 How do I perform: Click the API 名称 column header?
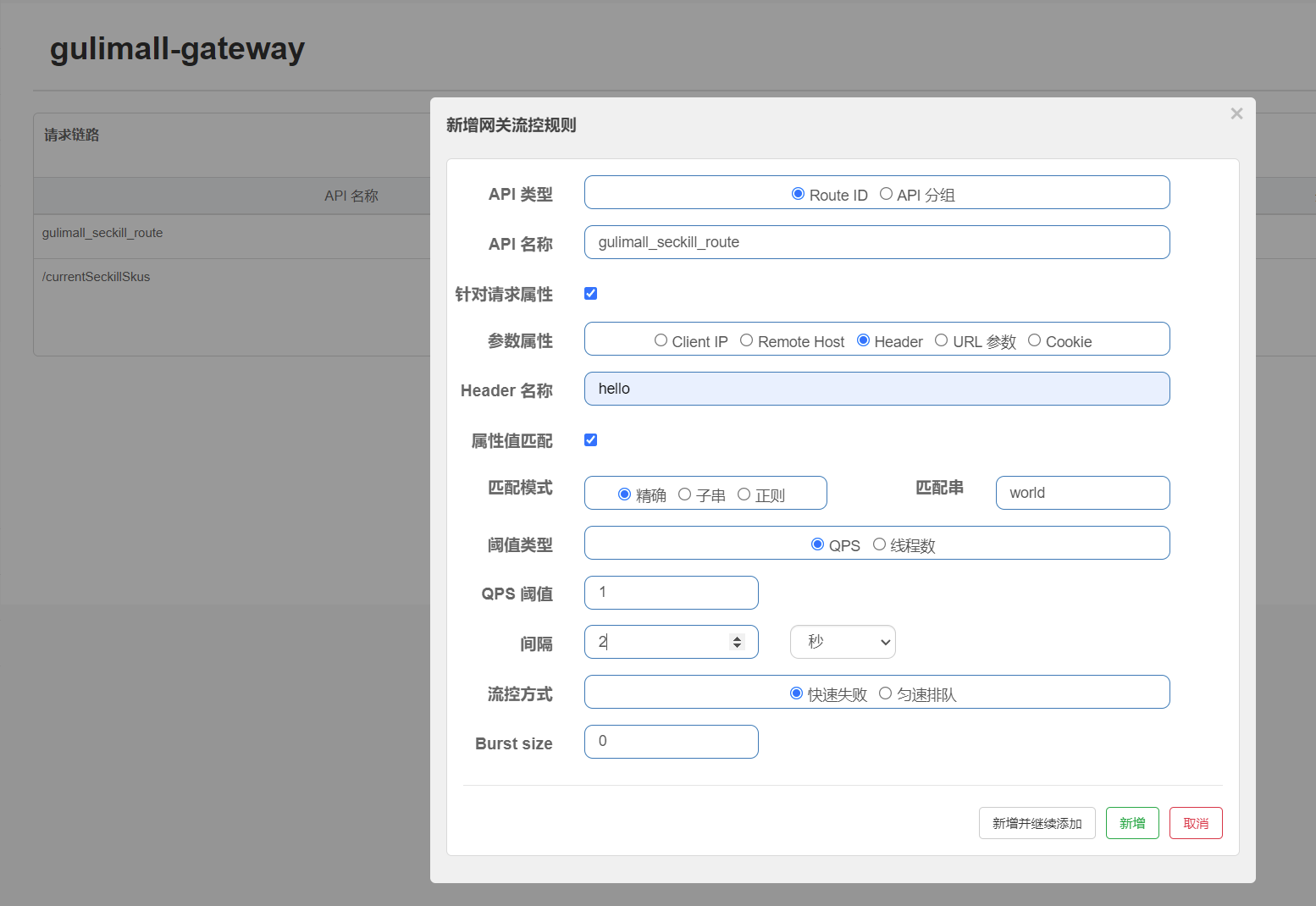coord(351,196)
